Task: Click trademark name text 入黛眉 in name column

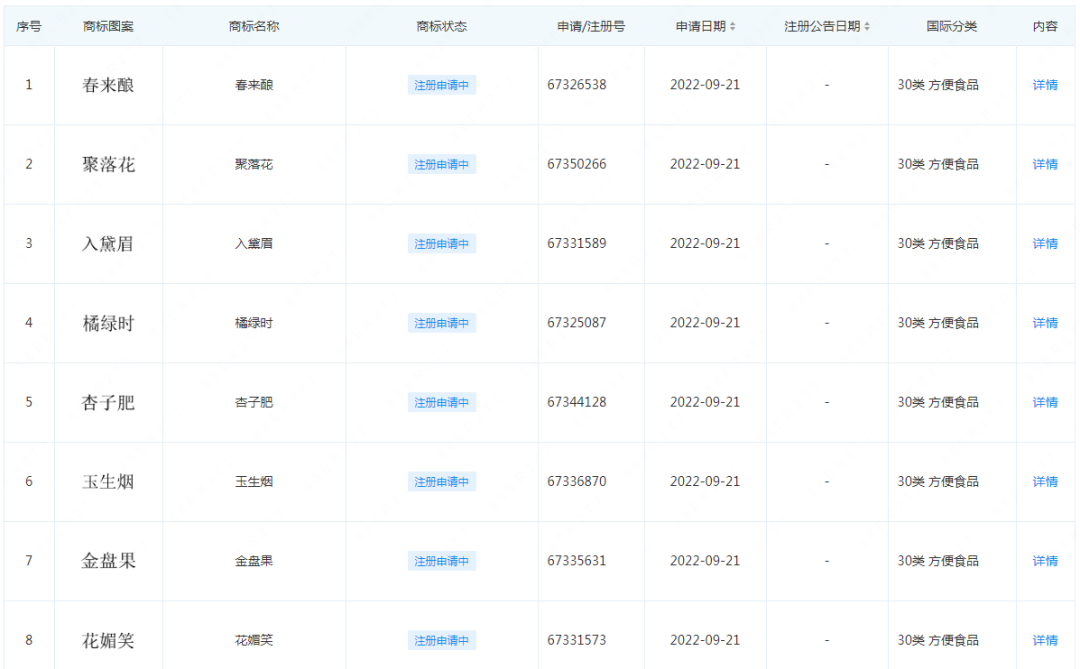Action: click(254, 243)
